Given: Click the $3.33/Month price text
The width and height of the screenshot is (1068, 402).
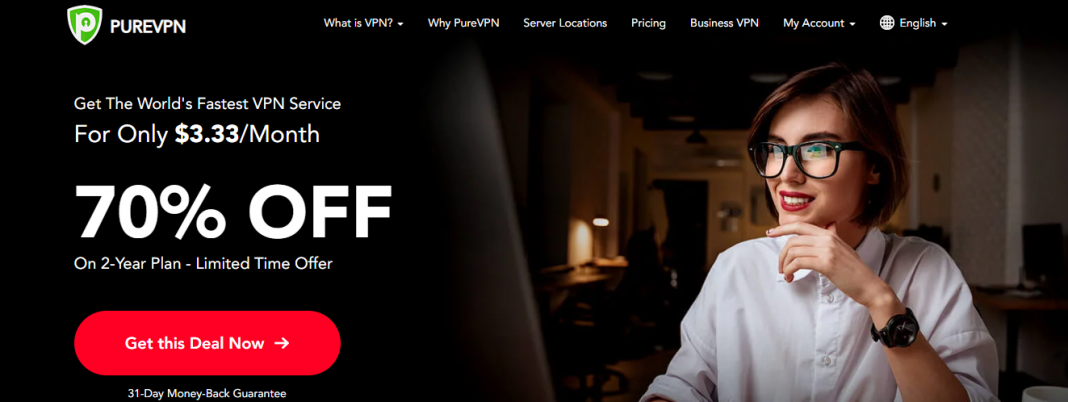Looking at the screenshot, I should [x=247, y=134].
